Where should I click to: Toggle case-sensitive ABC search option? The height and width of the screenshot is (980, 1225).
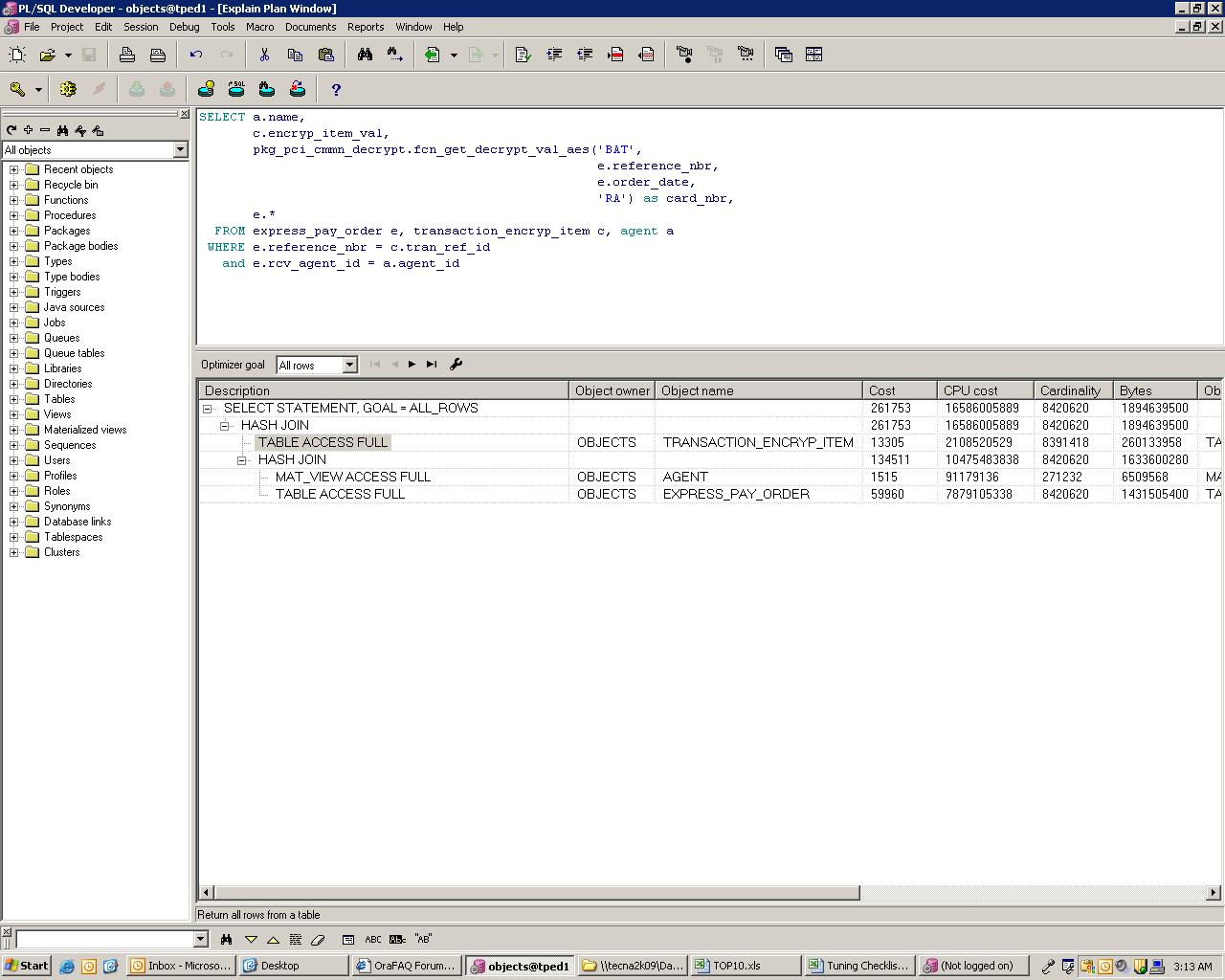[373, 939]
